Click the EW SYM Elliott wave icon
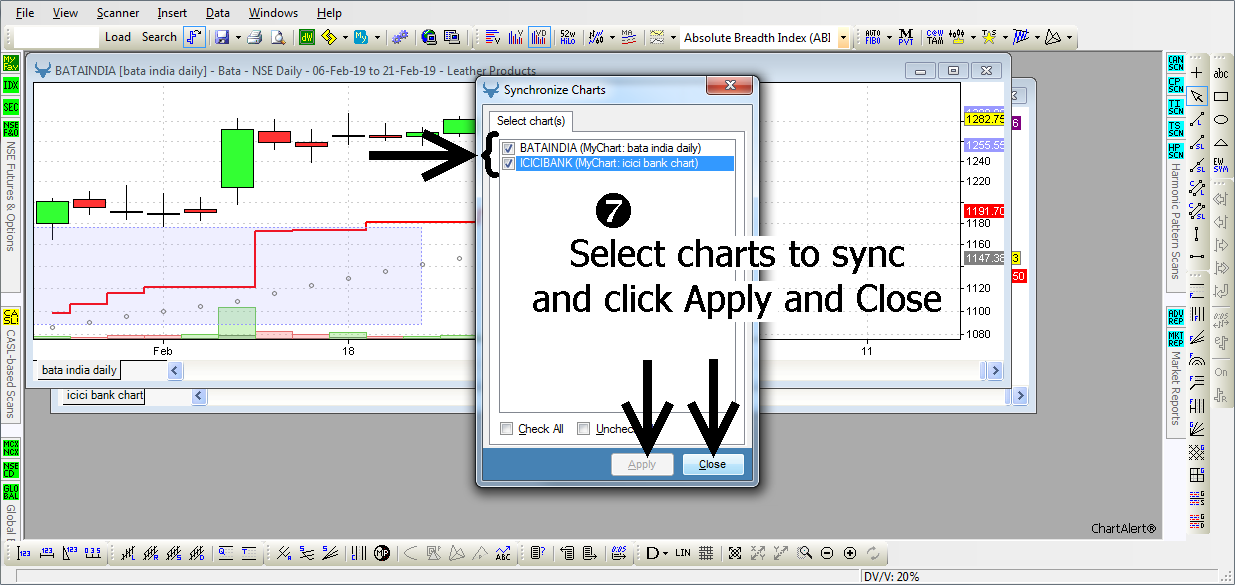This screenshot has height=585, width=1235. (1221, 166)
